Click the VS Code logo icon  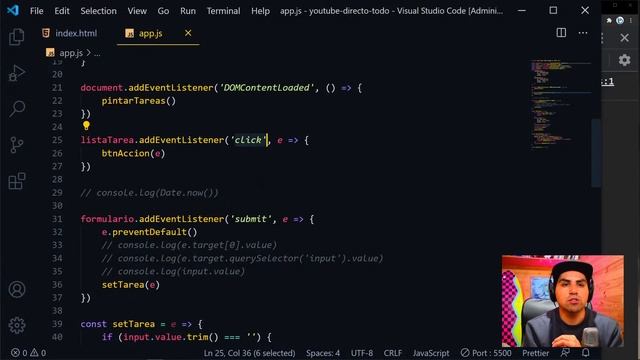click(13, 10)
